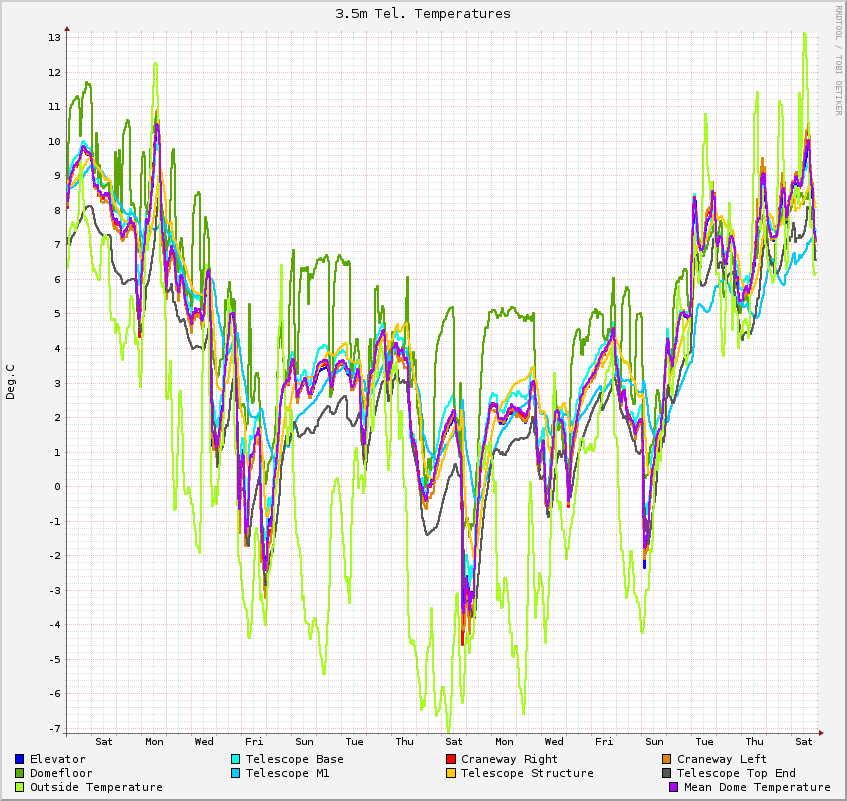Select the Telescope Structure legend text
Image resolution: width=847 pixels, height=801 pixels.
pos(527,773)
